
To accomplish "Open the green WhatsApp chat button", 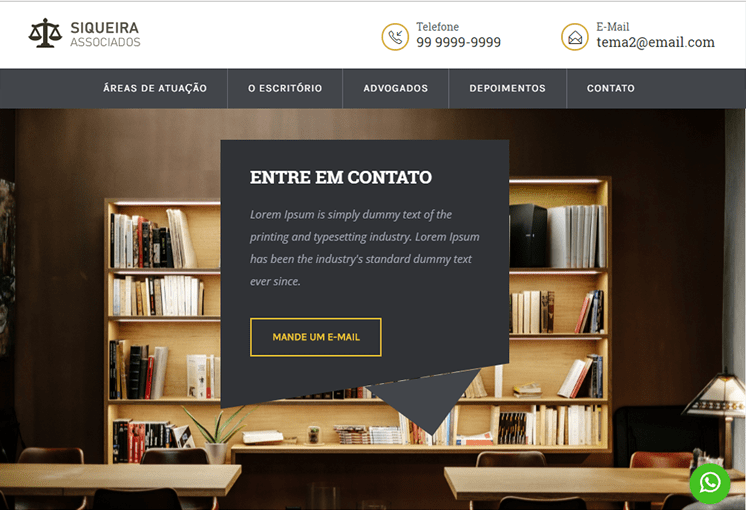I will (710, 483).
